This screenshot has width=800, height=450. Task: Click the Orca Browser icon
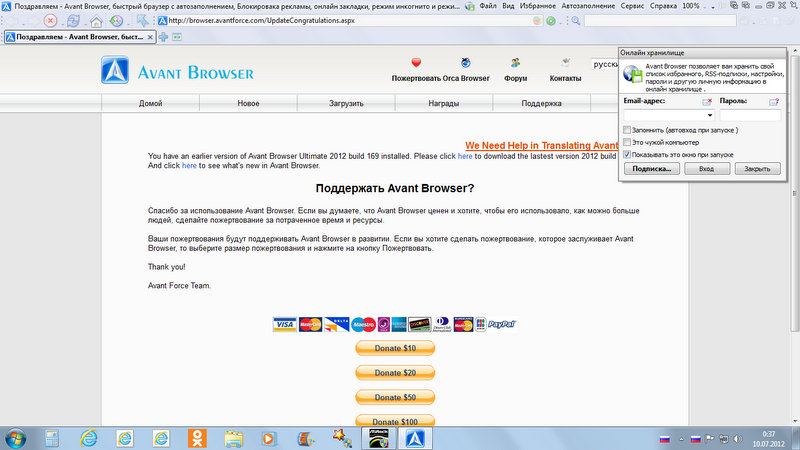coord(466,62)
